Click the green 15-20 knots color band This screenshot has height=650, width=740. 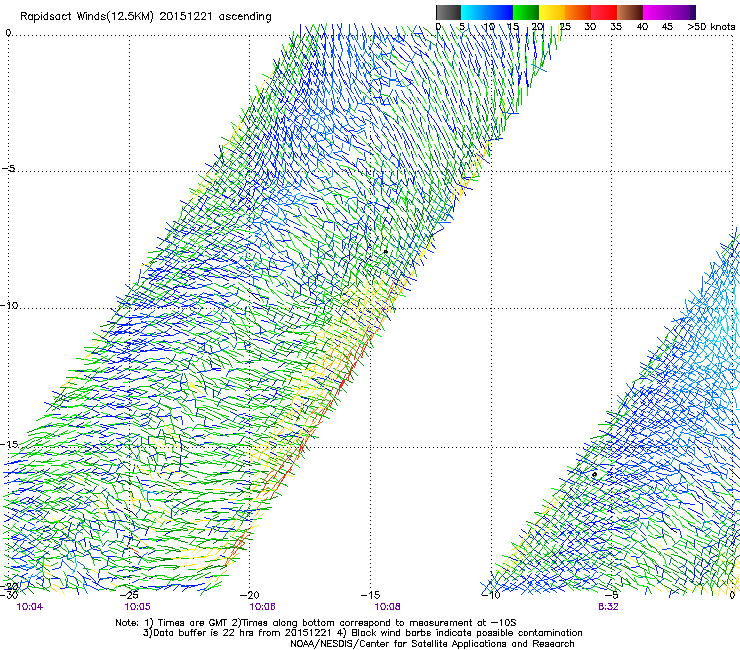click(526, 12)
